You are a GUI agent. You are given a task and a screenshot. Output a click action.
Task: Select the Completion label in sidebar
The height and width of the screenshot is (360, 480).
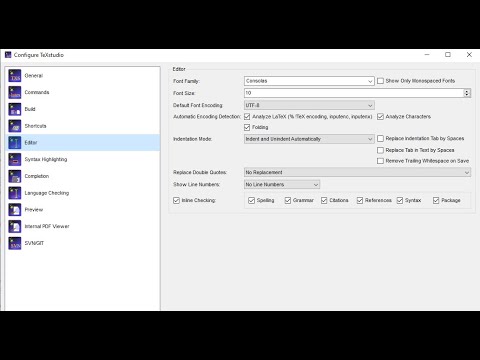(37, 176)
